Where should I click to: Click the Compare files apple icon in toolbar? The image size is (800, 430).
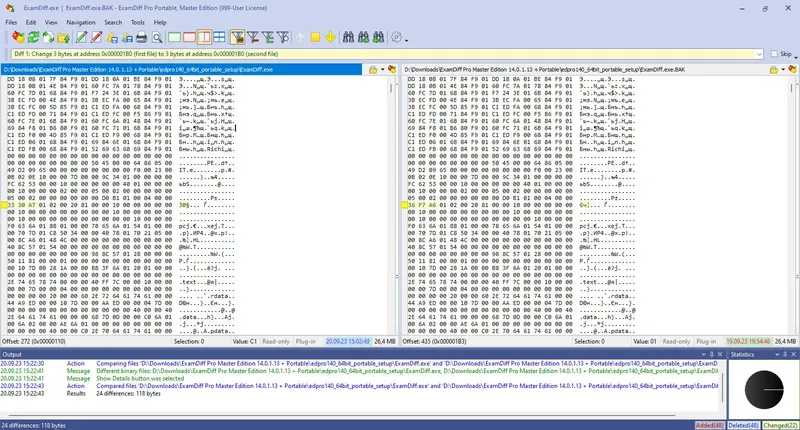pos(18,37)
